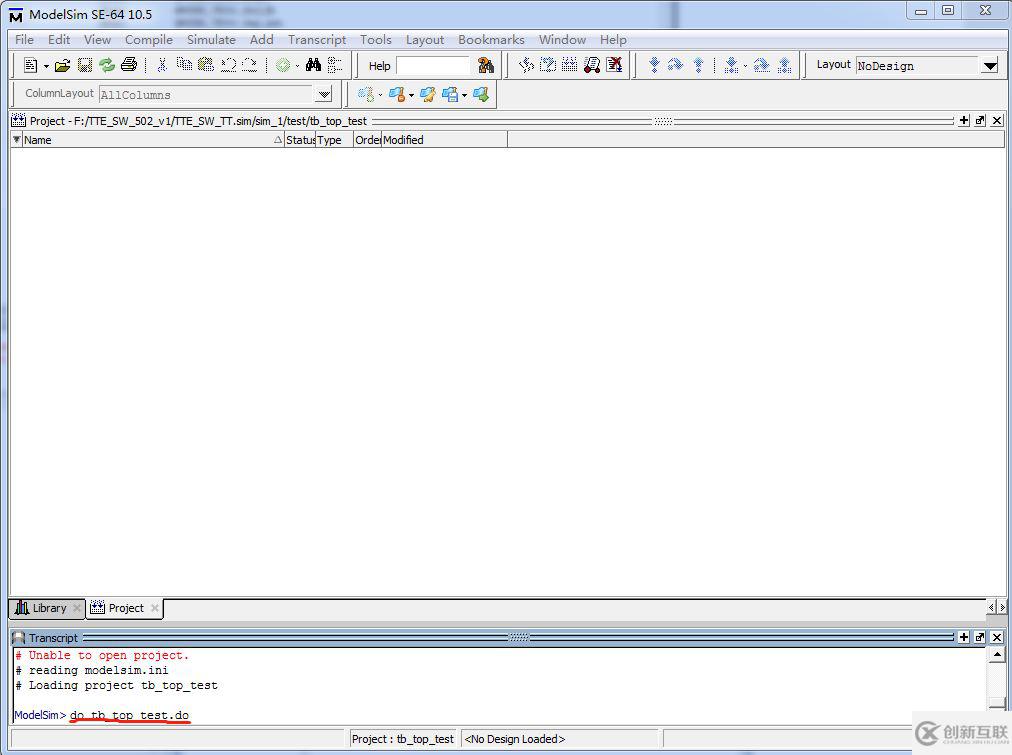Click the 'Project : tb_top_test' status bar field
This screenshot has height=755, width=1012.
pyautogui.click(x=403, y=739)
